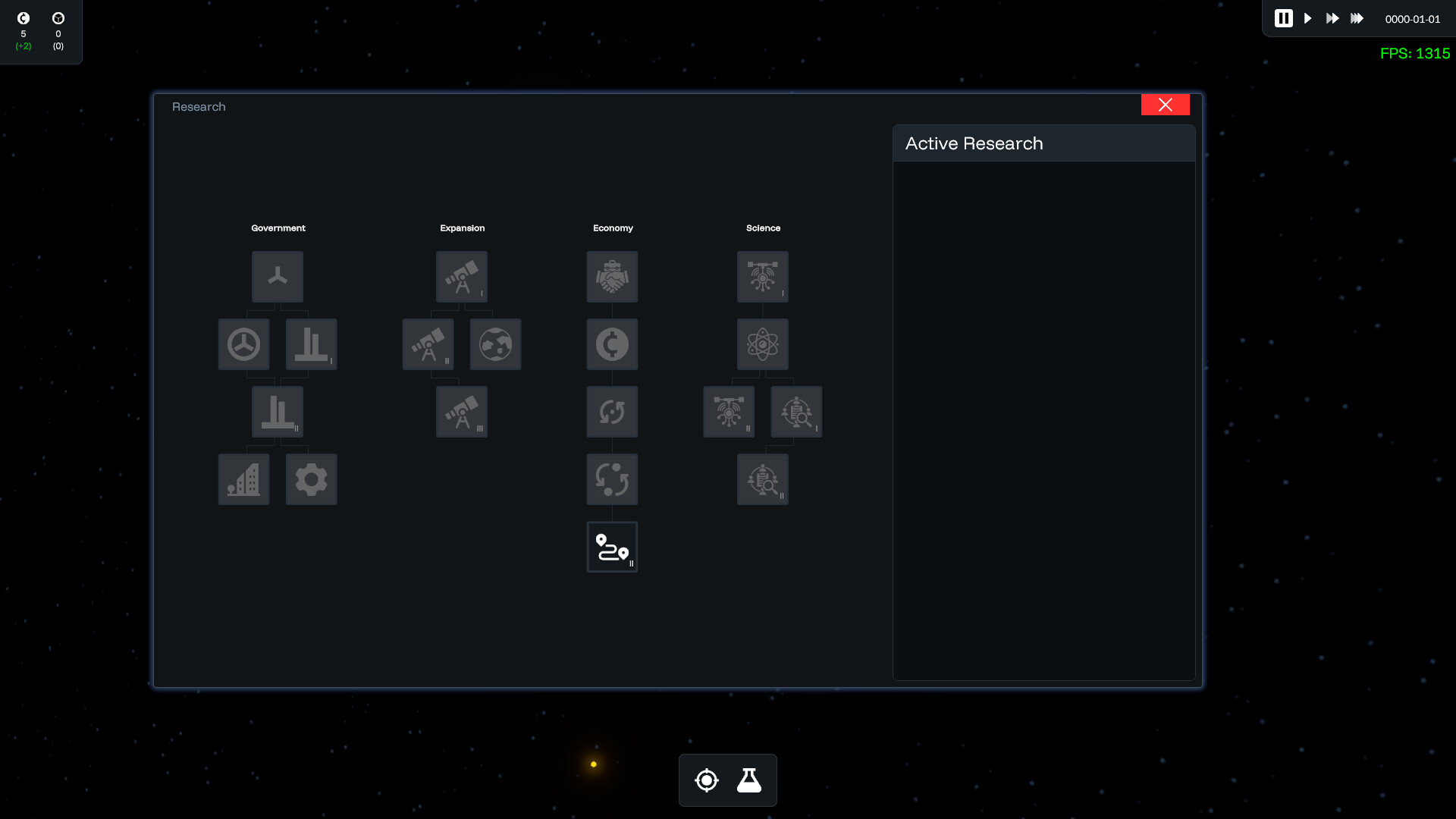Select the Telescope I research in Expansion tree
Viewport: 1456px width, 819px height.
point(461,277)
